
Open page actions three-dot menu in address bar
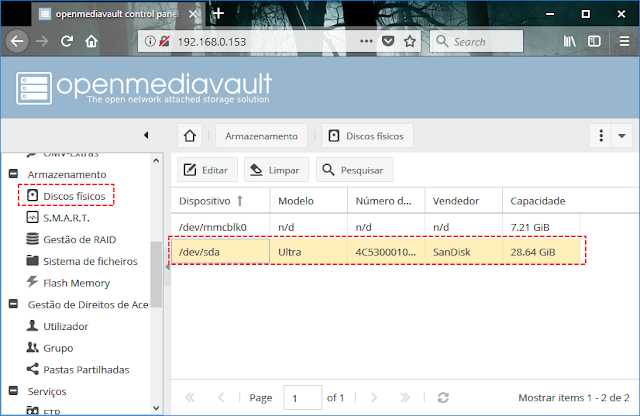(366, 41)
